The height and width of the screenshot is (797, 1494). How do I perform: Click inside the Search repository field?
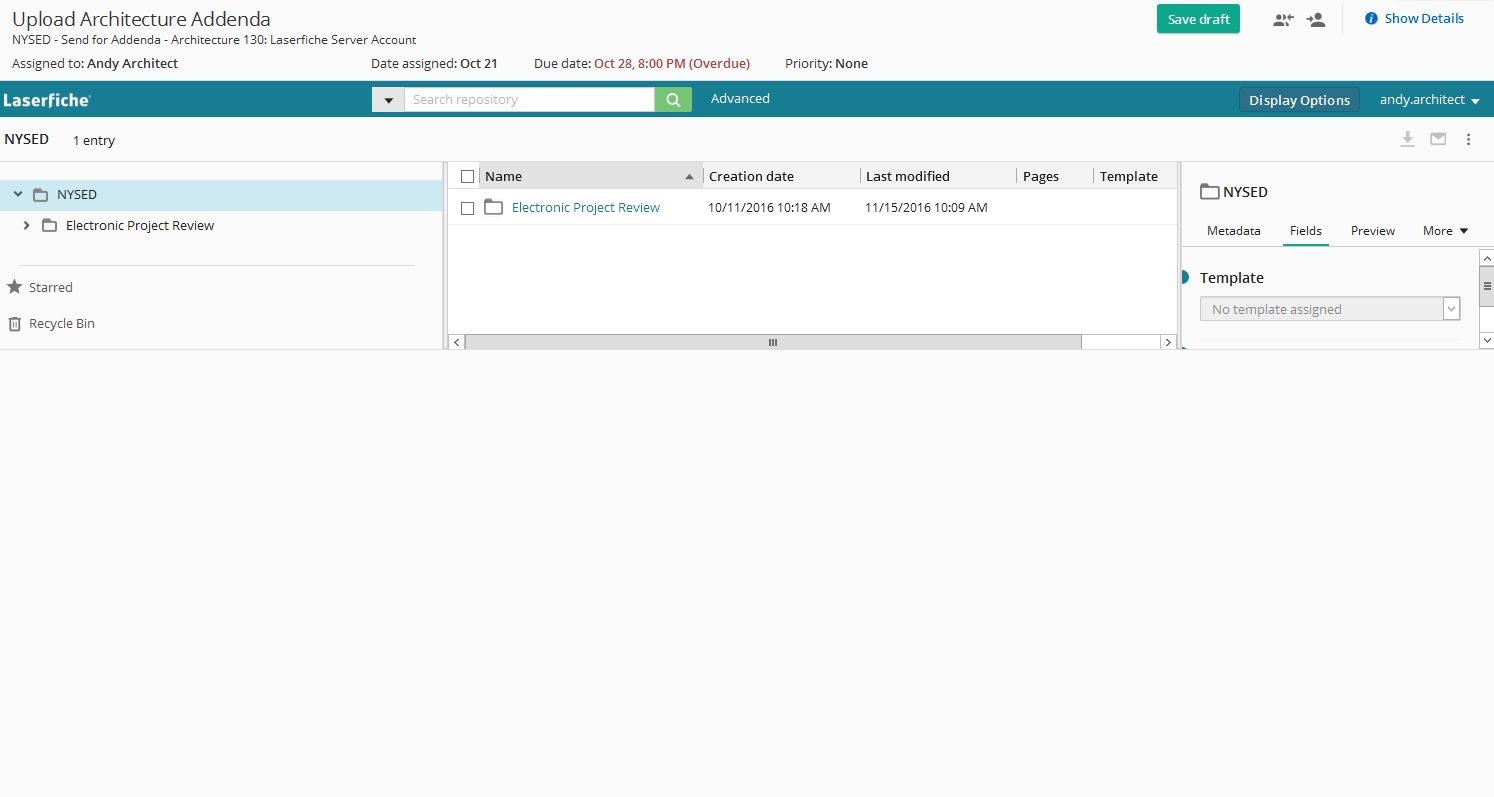coord(529,100)
